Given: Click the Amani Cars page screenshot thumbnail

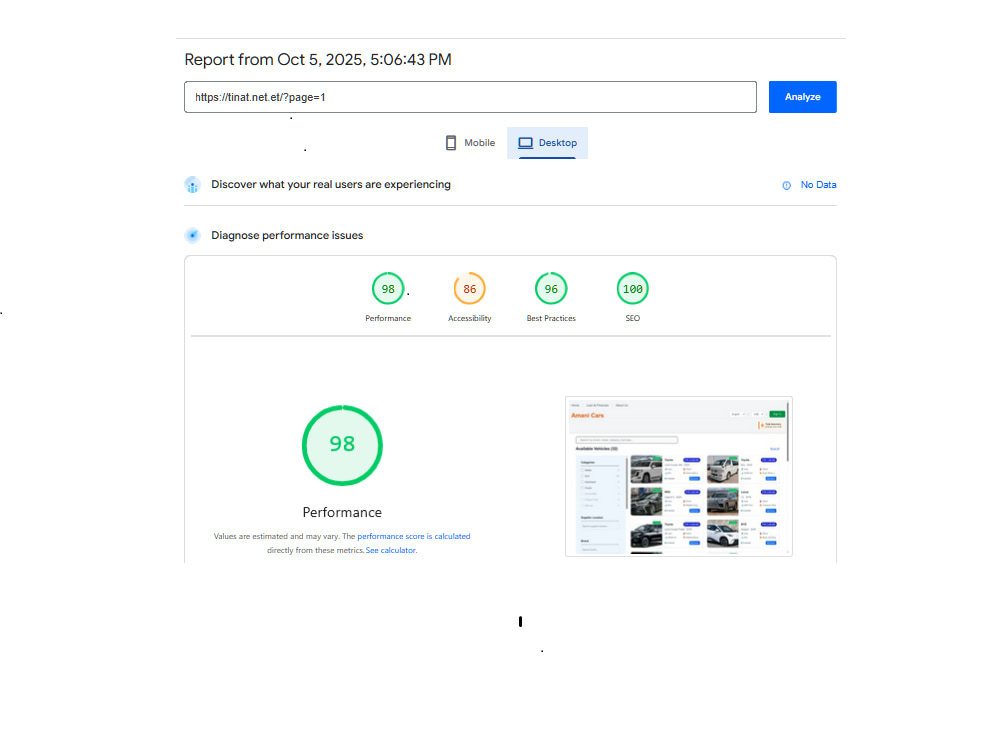Looking at the screenshot, I should point(679,476).
